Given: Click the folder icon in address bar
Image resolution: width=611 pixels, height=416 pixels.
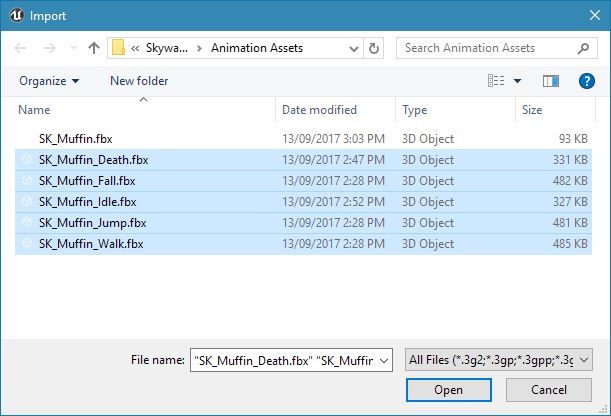Looking at the screenshot, I should 118,48.
